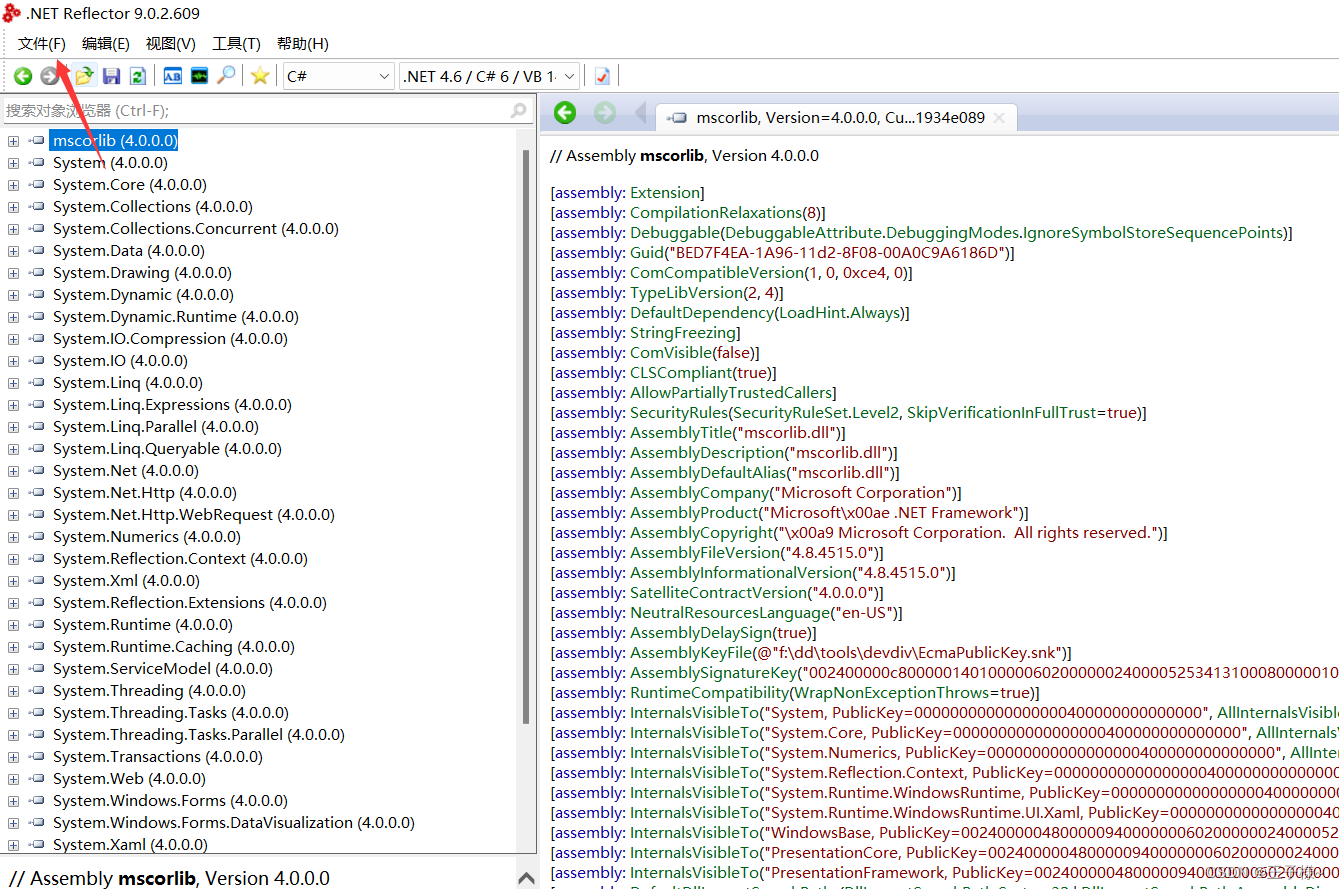
Task: Open the 工具(T) menu
Action: pyautogui.click(x=236, y=44)
